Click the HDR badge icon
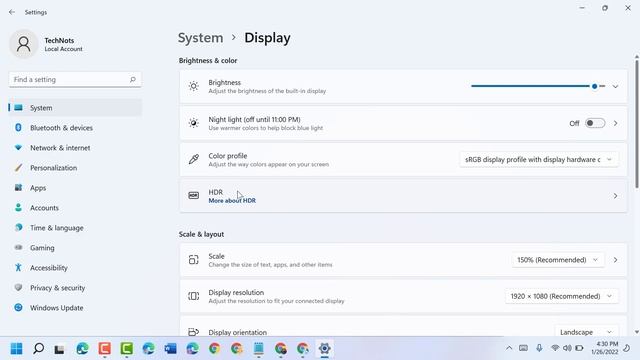The image size is (640, 360). click(194, 196)
